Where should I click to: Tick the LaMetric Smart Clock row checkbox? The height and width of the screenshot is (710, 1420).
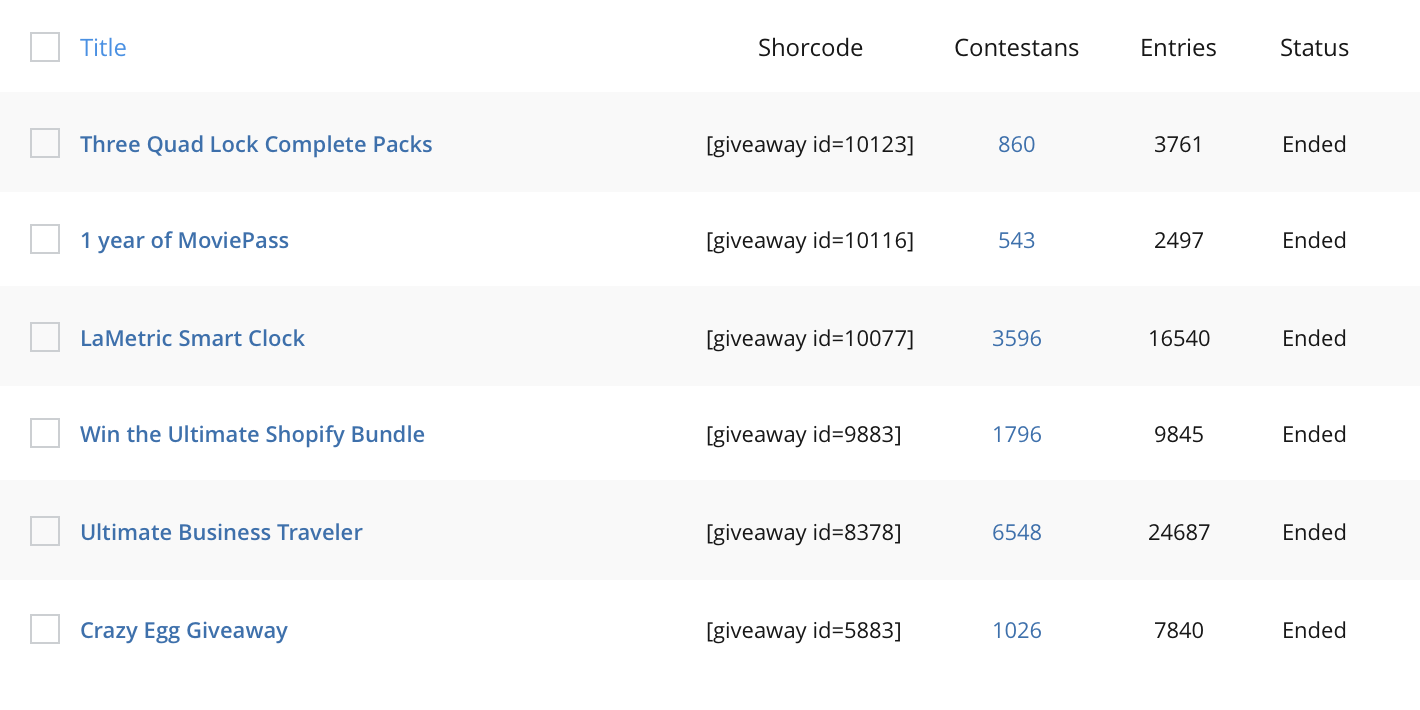[45, 337]
